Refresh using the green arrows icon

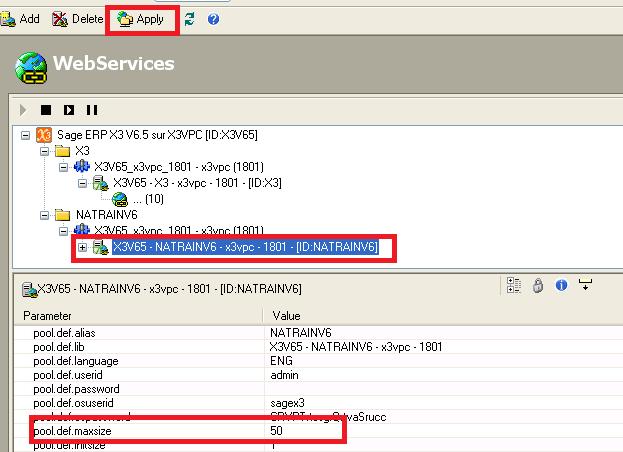pyautogui.click(x=190, y=19)
